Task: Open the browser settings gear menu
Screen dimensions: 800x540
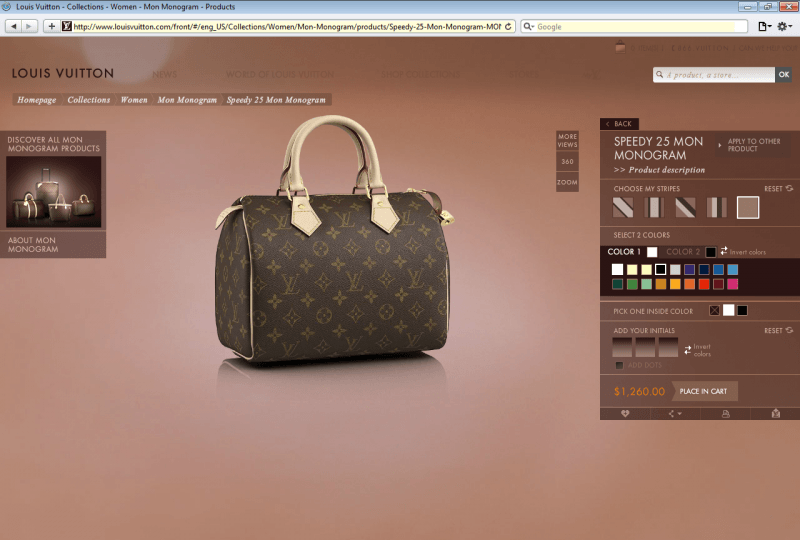Action: (x=784, y=27)
